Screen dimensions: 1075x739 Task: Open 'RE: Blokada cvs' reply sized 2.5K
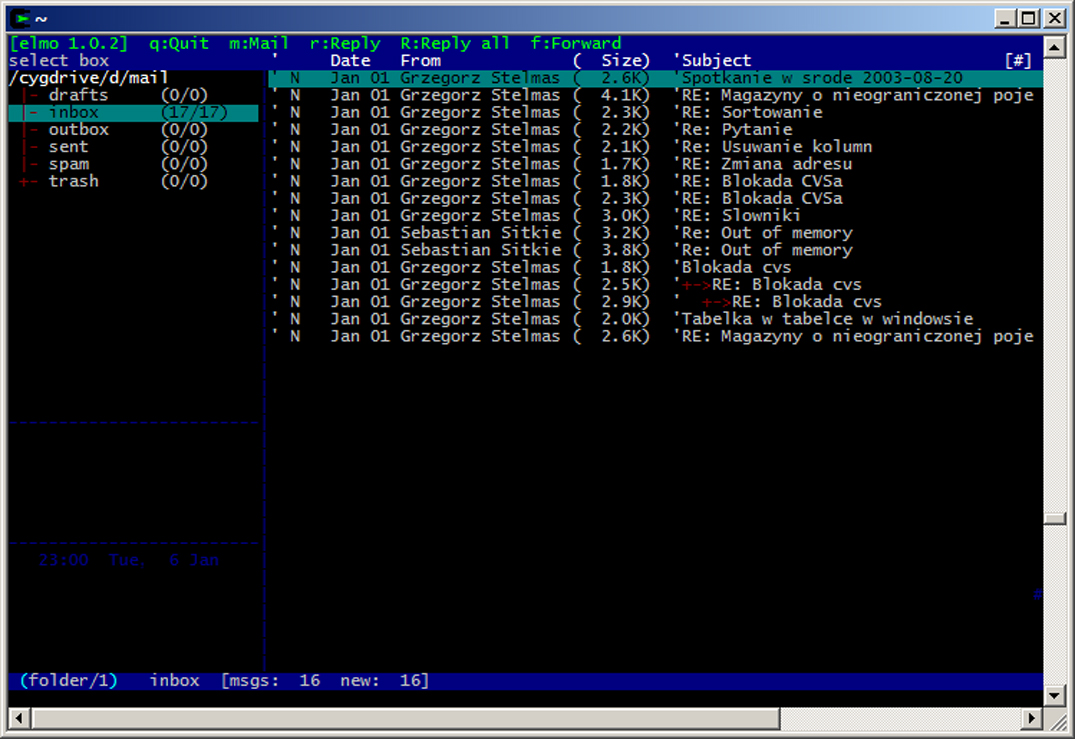click(656, 284)
